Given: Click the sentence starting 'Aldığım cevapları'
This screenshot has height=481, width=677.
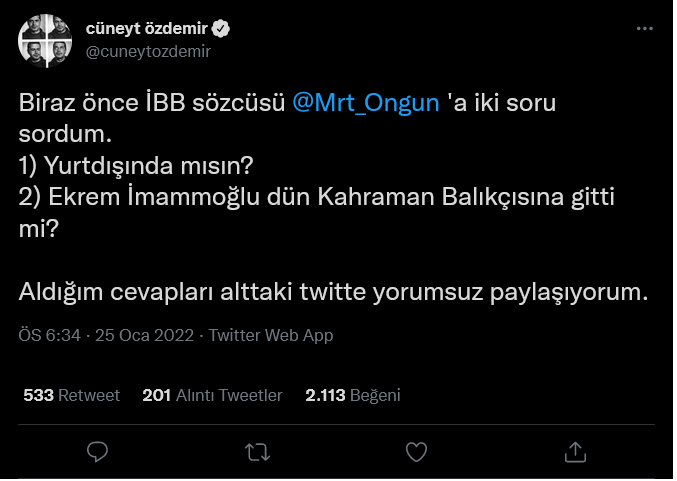Looking at the screenshot, I should [x=334, y=292].
